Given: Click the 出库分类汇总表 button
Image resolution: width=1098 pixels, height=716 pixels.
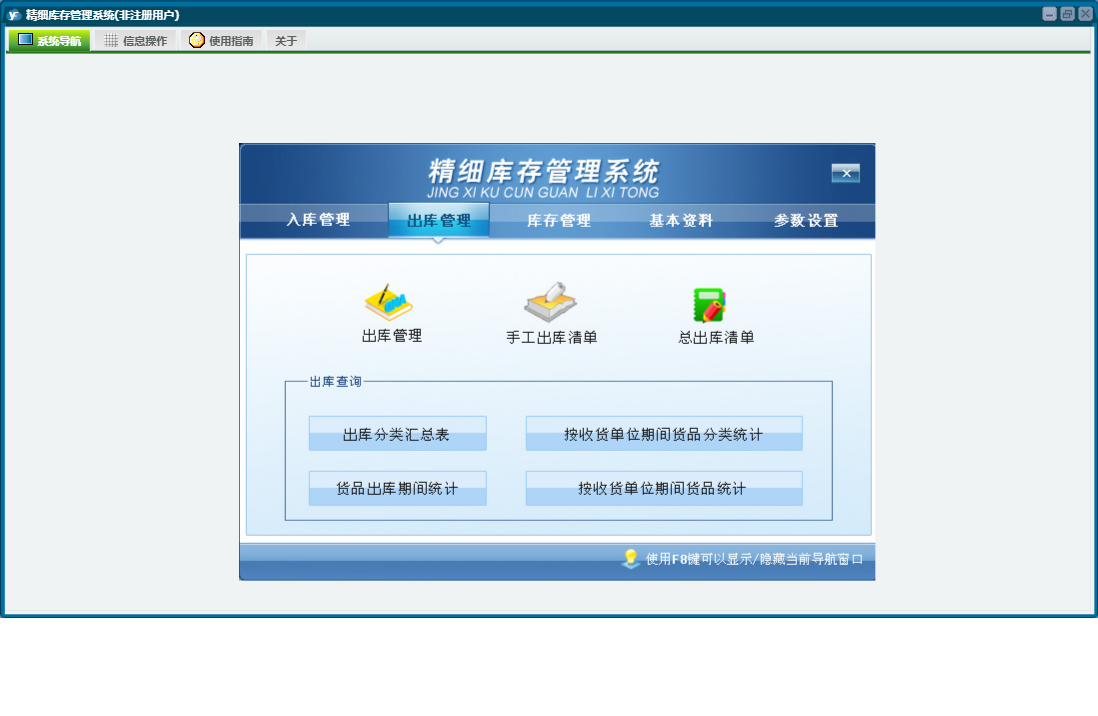Looking at the screenshot, I should pyautogui.click(x=397, y=434).
